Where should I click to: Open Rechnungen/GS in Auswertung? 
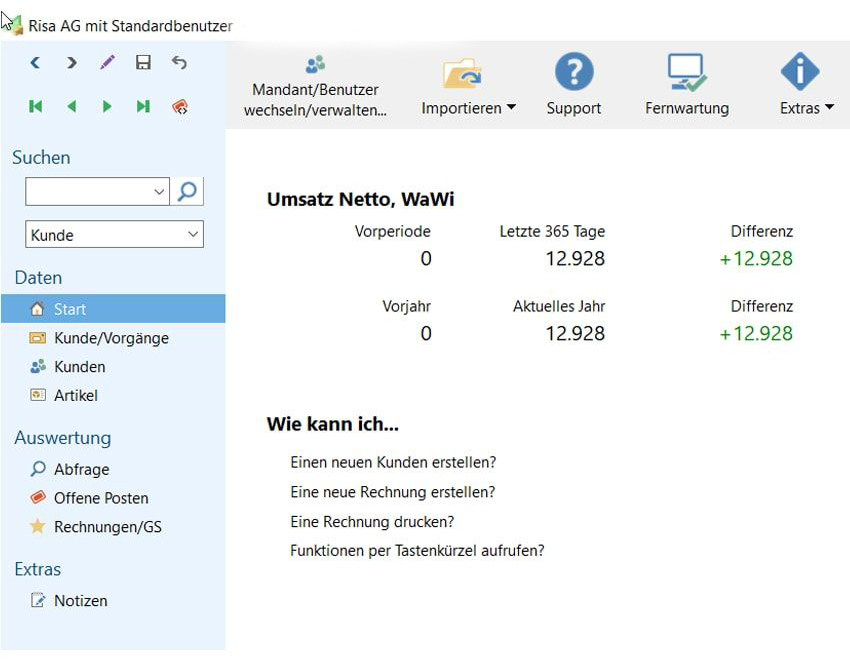click(x=107, y=527)
